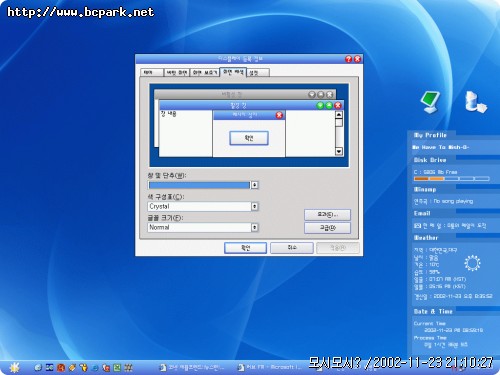This screenshot has width=500, height=375.
Task: Click the preview scrollbar down arrow
Action: (x=339, y=152)
